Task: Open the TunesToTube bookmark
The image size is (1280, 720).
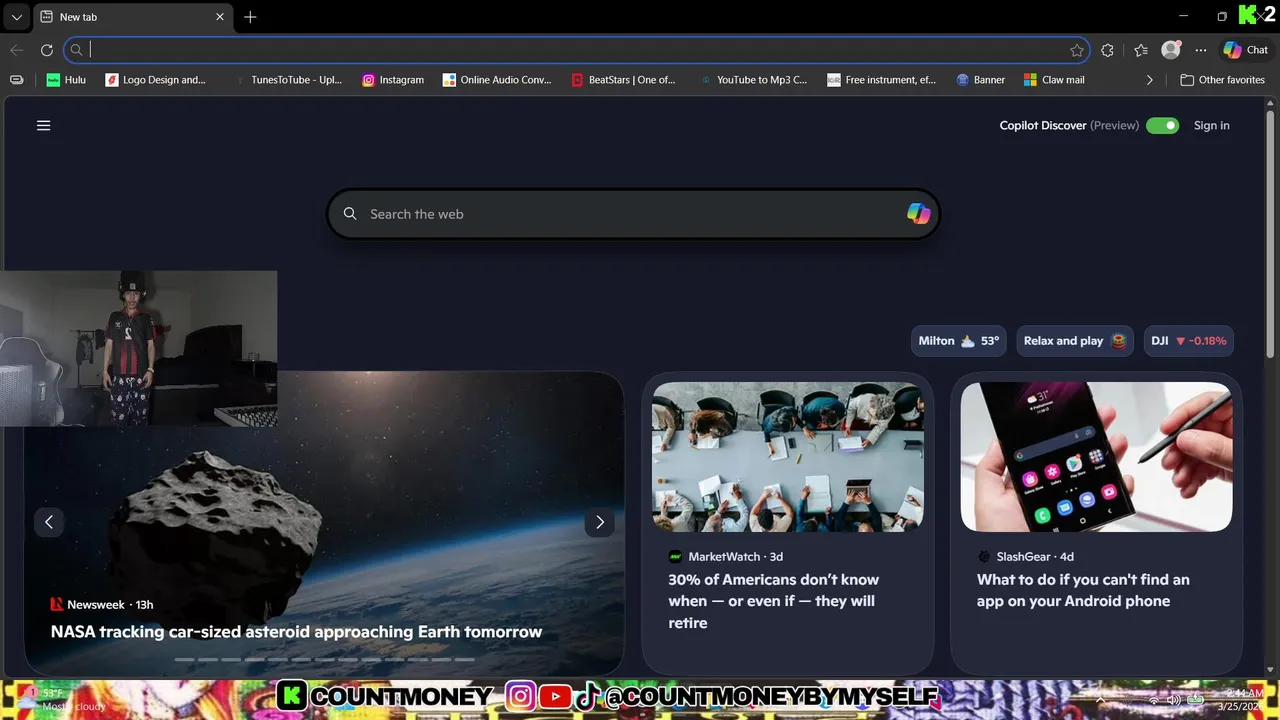Action: coord(289,80)
